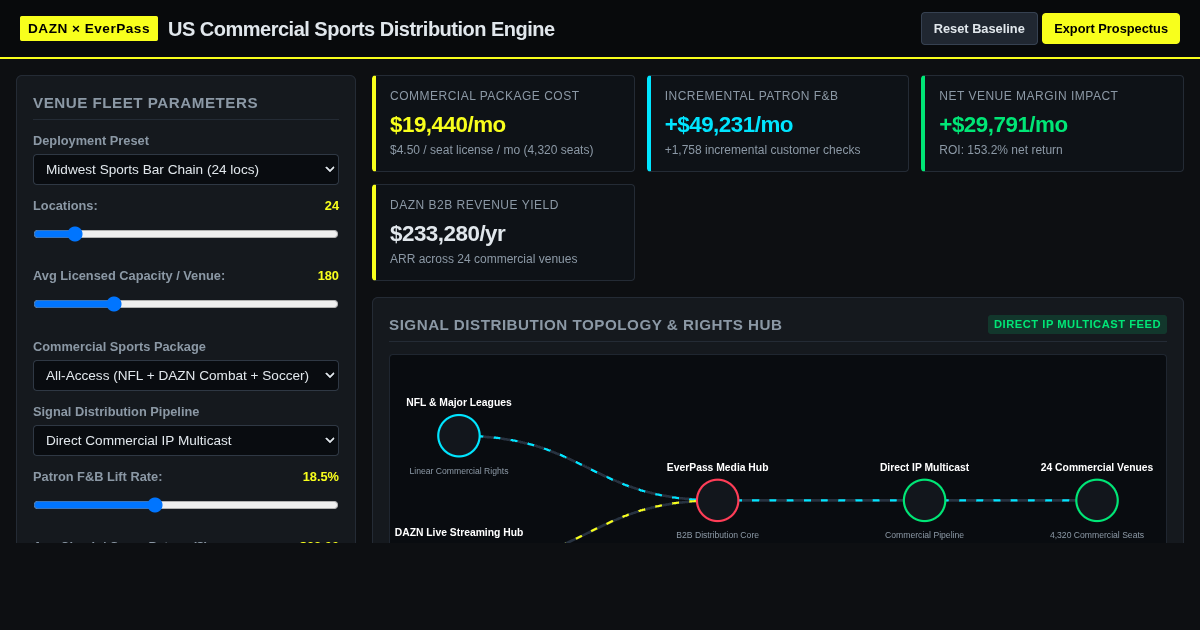Click the Direct IP Multicast node circle
Image resolution: width=1200 pixels, height=630 pixels.
click(x=924, y=500)
